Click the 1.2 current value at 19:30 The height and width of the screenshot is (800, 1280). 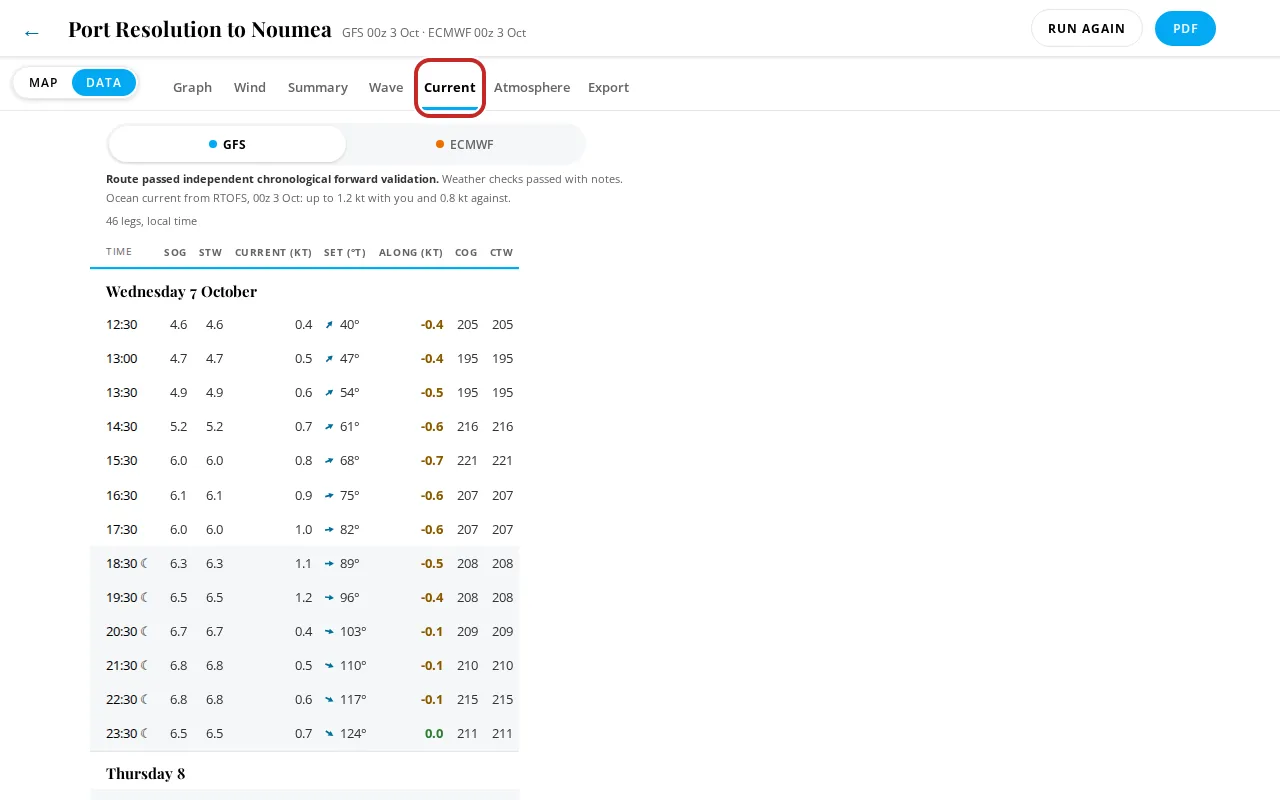pyautogui.click(x=303, y=598)
